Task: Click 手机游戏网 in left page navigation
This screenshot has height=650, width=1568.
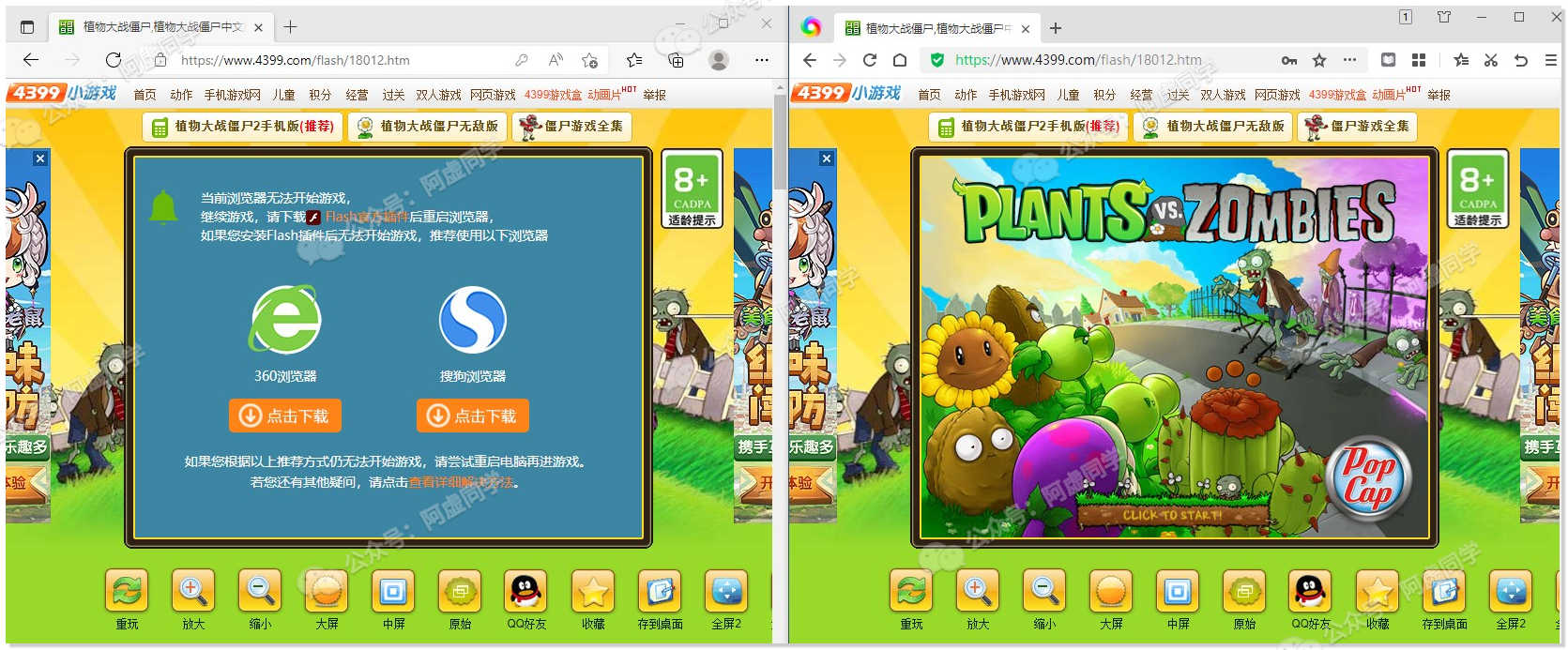Action: (x=232, y=95)
